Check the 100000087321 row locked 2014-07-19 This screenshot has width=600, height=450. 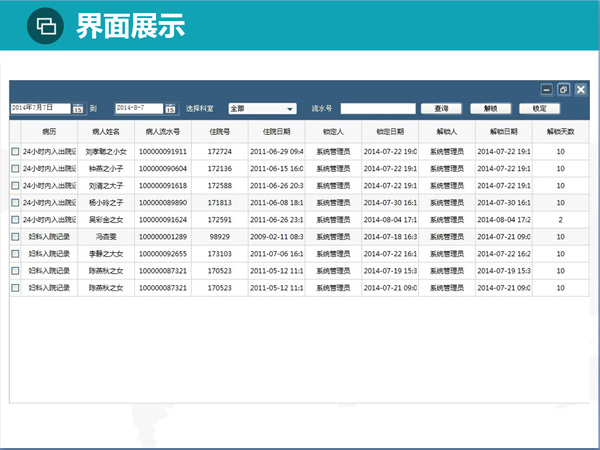click(15, 271)
